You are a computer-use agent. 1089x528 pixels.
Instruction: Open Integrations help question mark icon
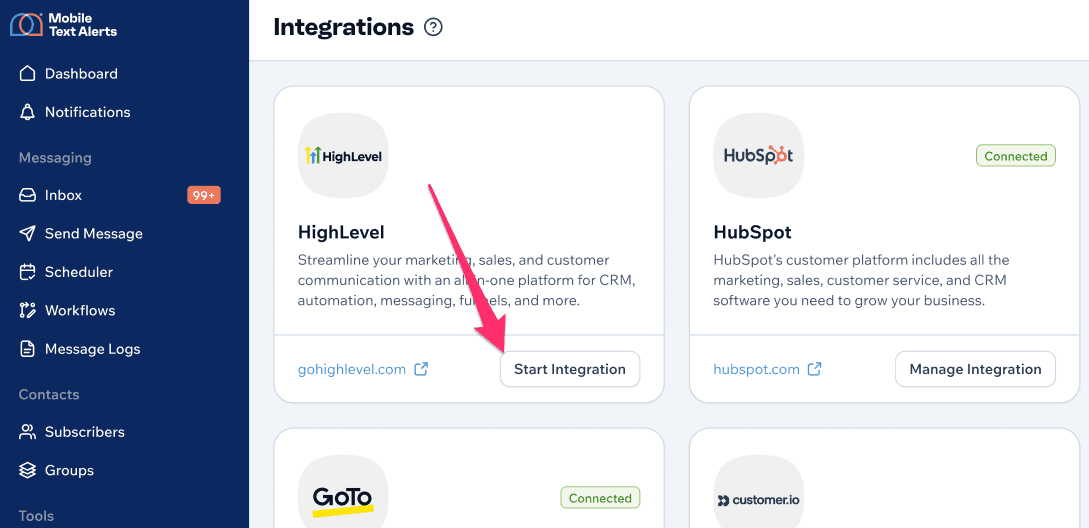[x=433, y=28]
